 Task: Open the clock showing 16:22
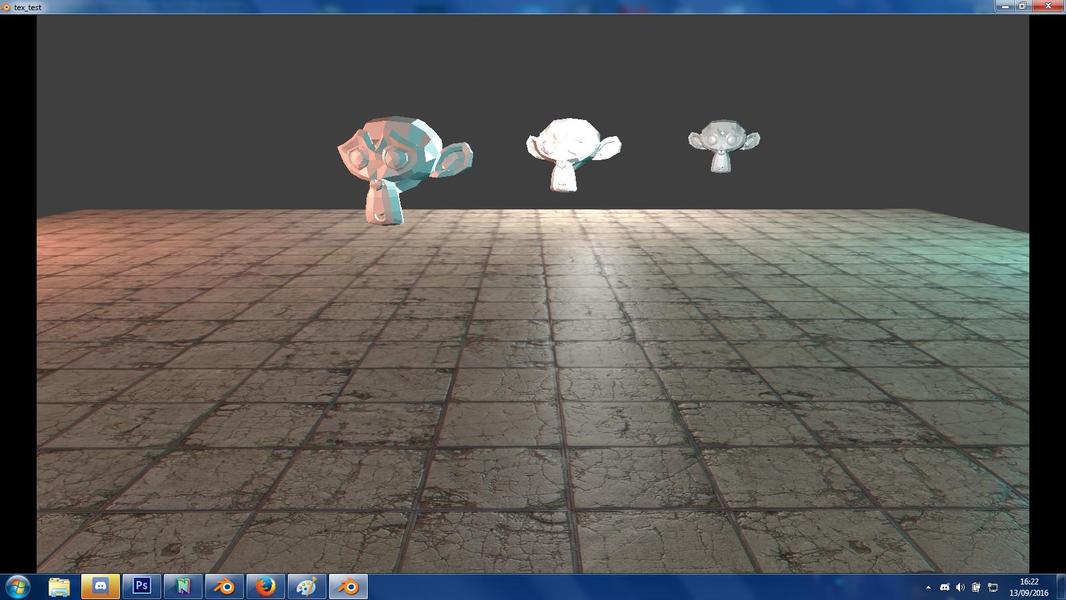1029,588
